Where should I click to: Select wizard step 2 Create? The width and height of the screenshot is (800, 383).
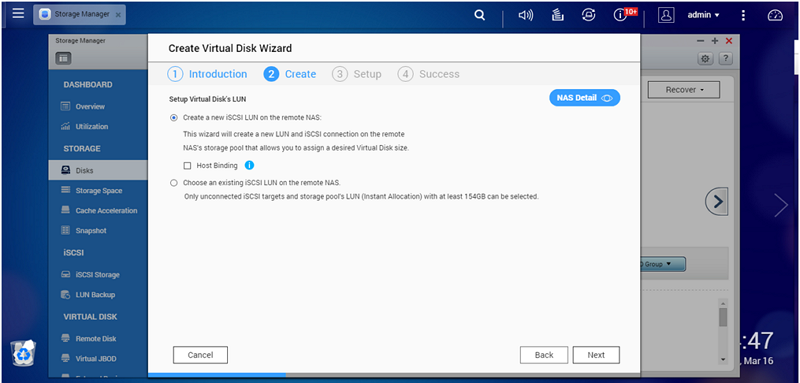(290, 74)
